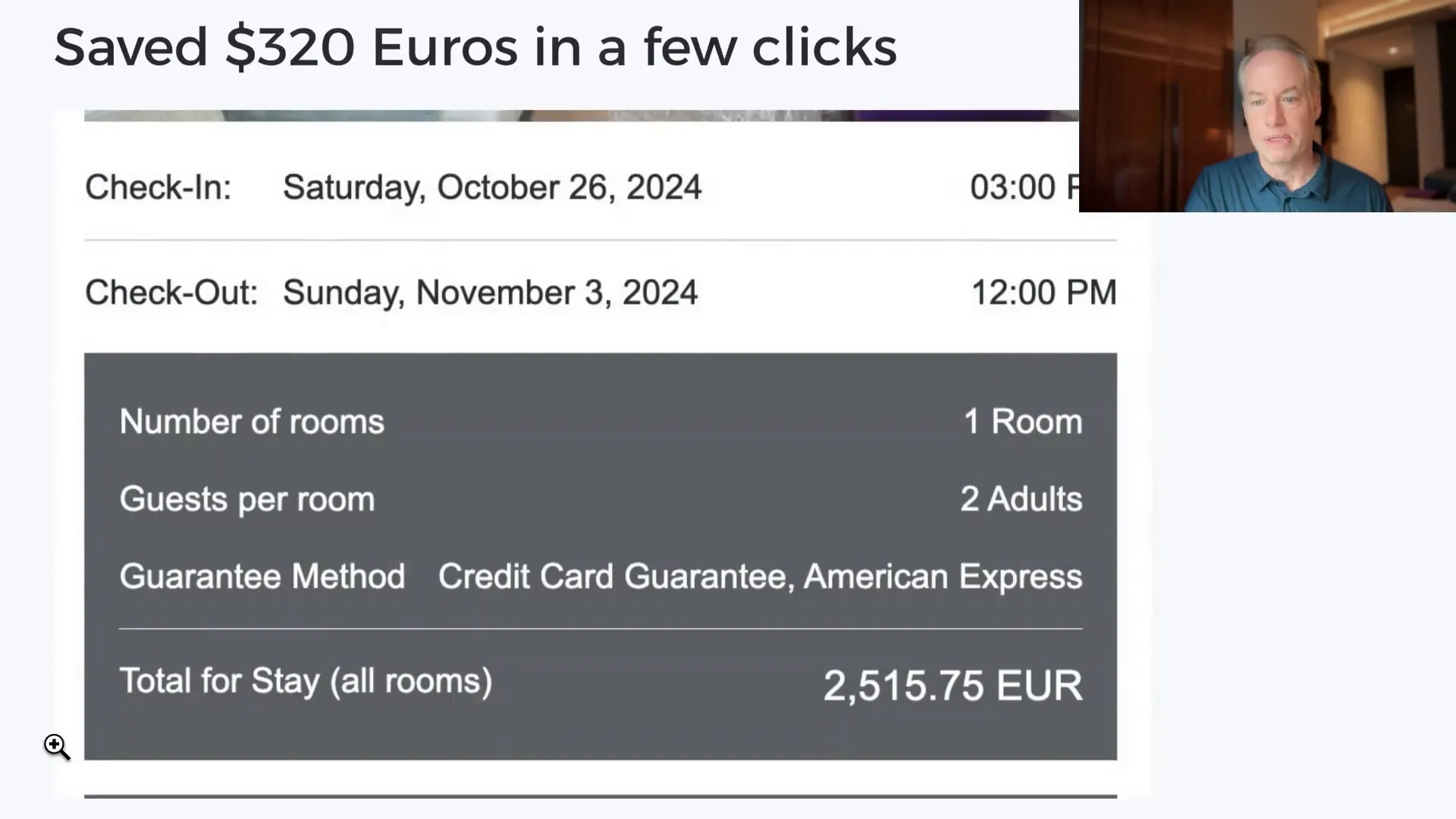This screenshot has width=1456, height=819.
Task: Click the slide title about saved Euros
Action: point(475,47)
